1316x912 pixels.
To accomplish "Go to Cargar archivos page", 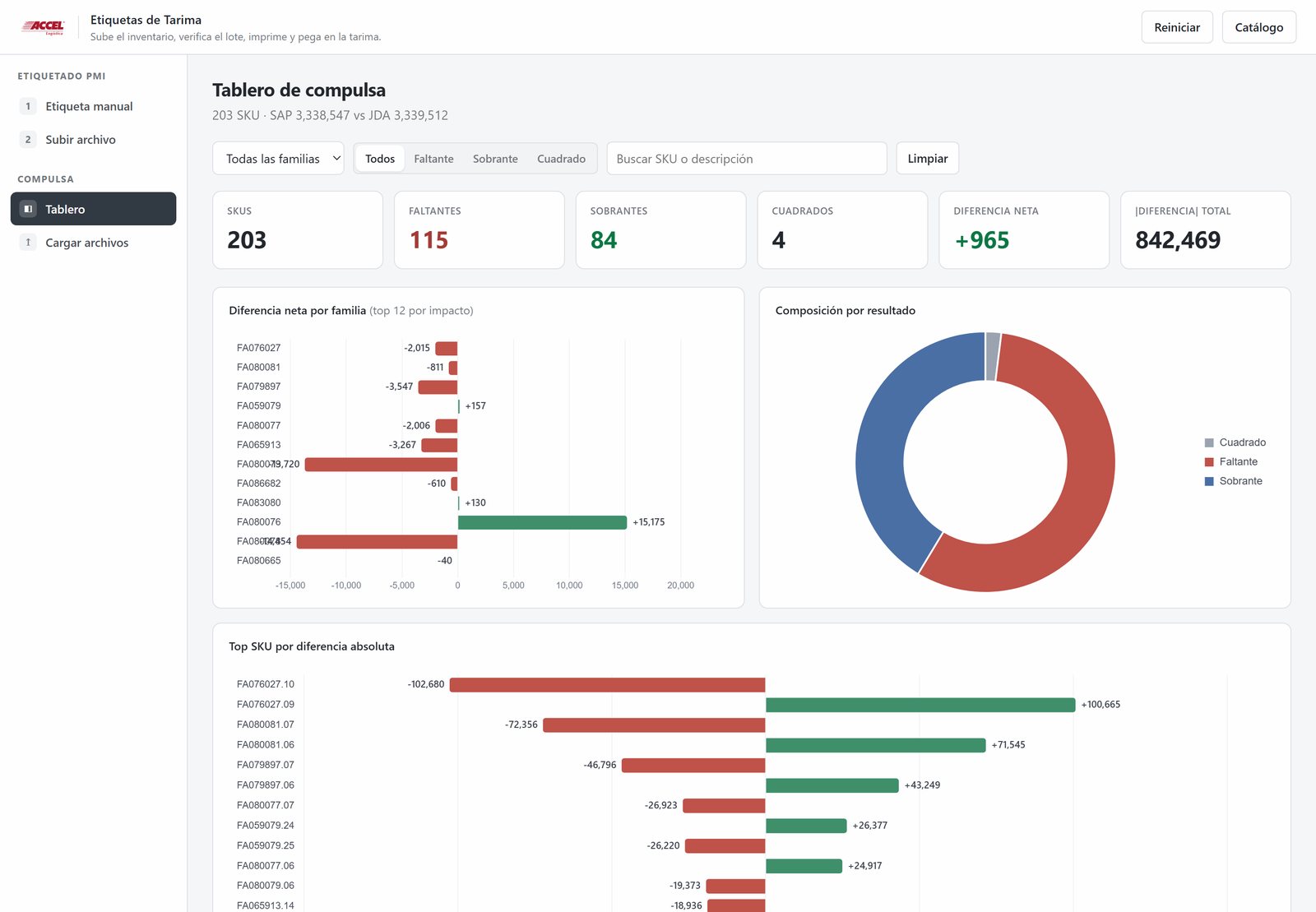I will tap(93, 243).
